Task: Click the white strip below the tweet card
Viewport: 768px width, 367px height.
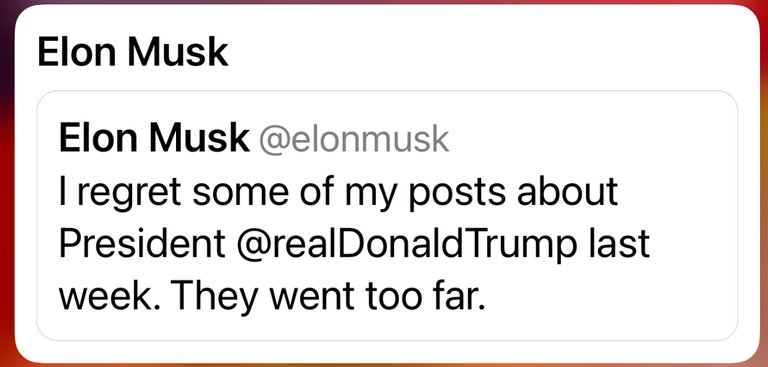Action: click(387, 351)
